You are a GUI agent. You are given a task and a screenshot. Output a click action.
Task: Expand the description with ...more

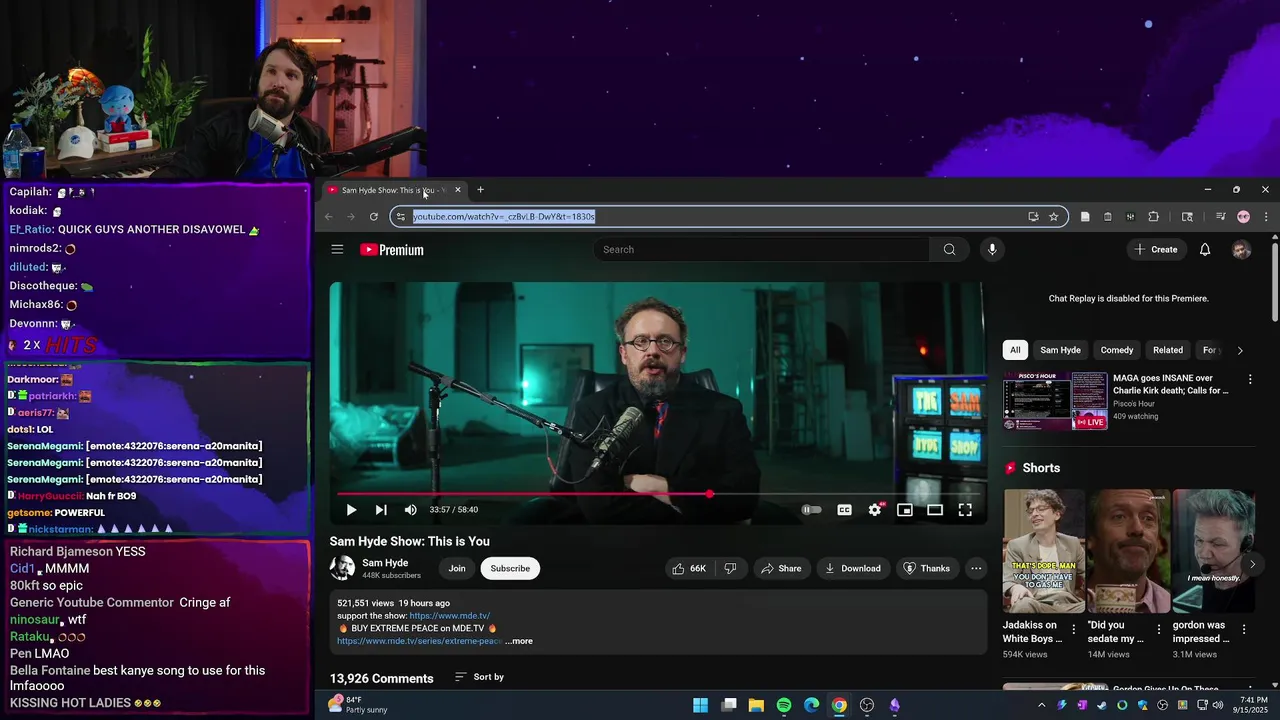[x=519, y=641]
